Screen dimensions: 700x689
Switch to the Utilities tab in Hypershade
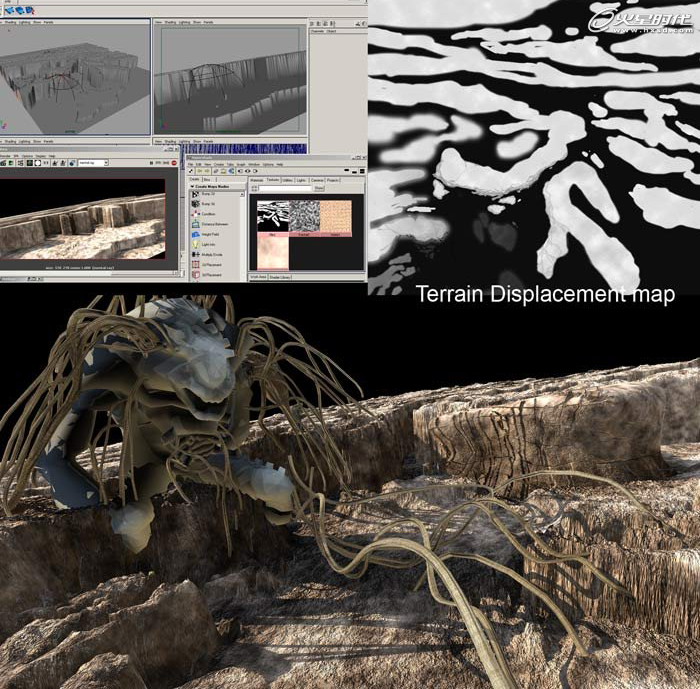[288, 180]
